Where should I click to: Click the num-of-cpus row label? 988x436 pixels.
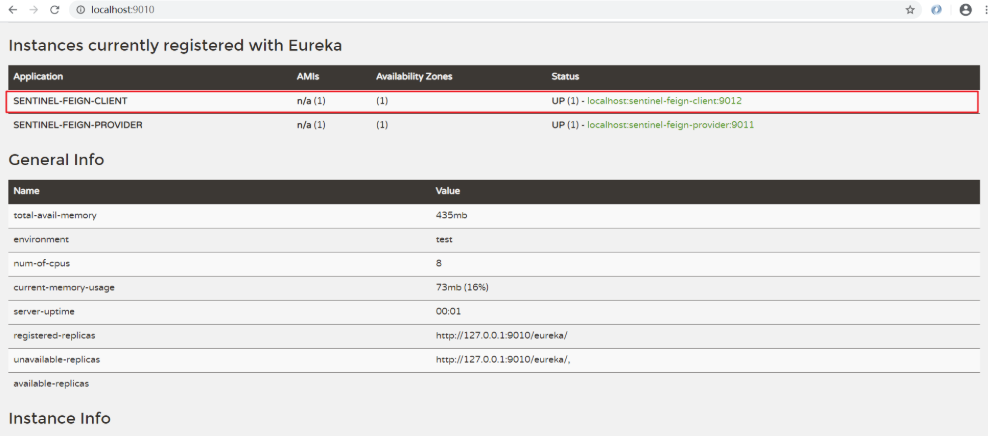42,263
